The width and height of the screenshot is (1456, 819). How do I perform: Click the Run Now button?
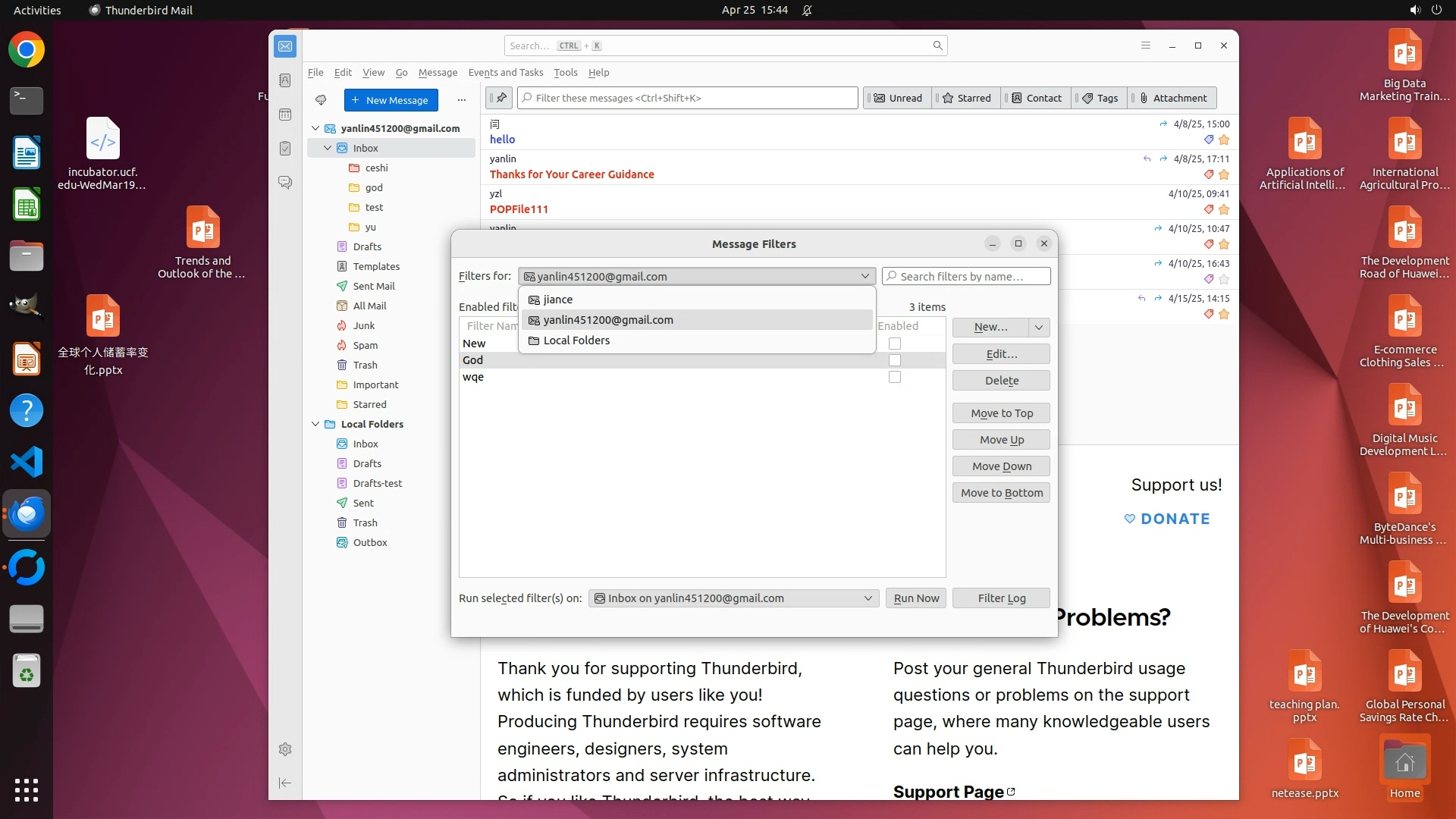click(x=915, y=598)
